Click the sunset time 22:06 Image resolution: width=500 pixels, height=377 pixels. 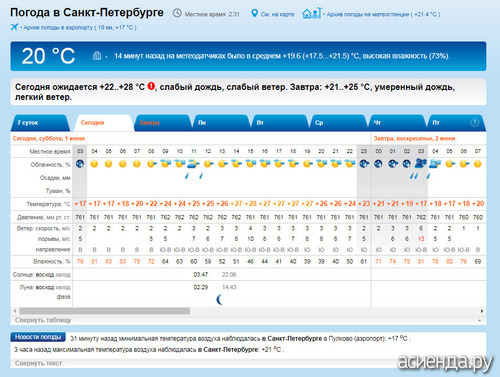[x=229, y=275]
